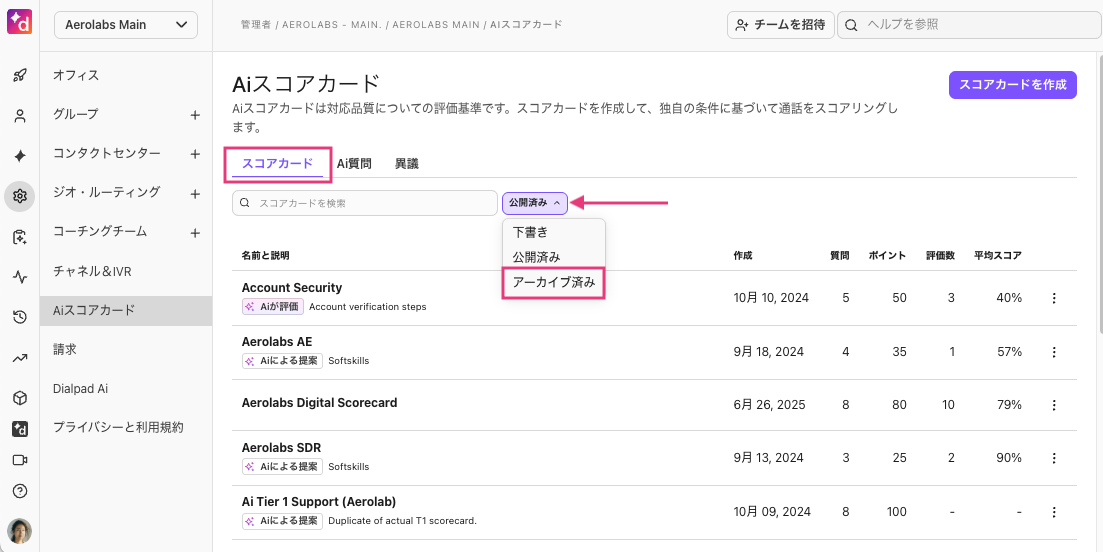Click the user avatar photo

click(x=20, y=531)
